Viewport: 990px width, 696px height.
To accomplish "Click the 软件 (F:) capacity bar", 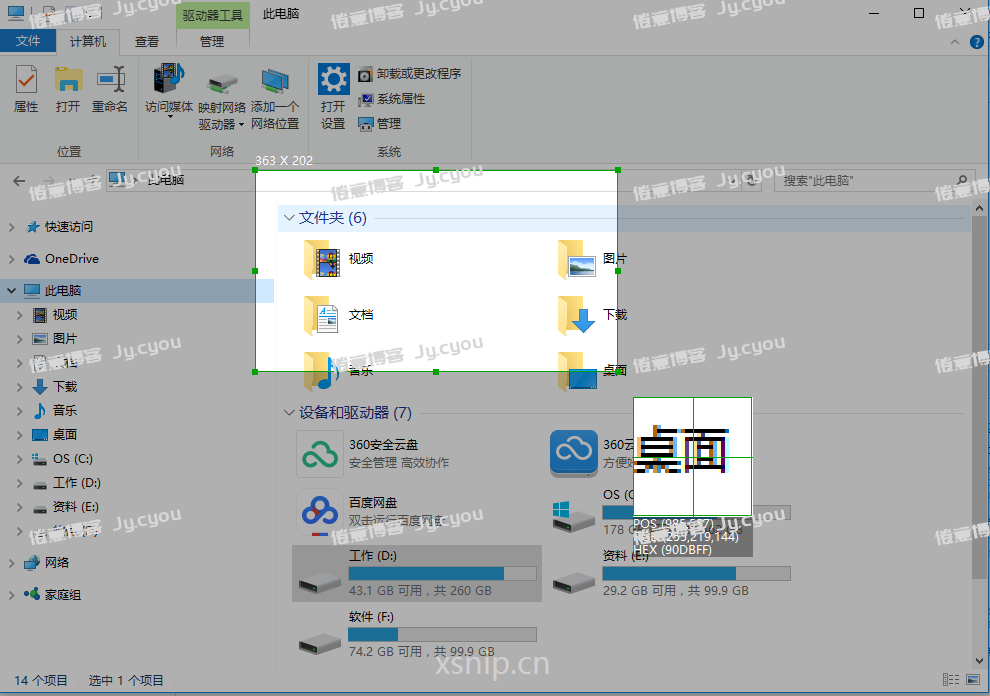I will [x=443, y=634].
